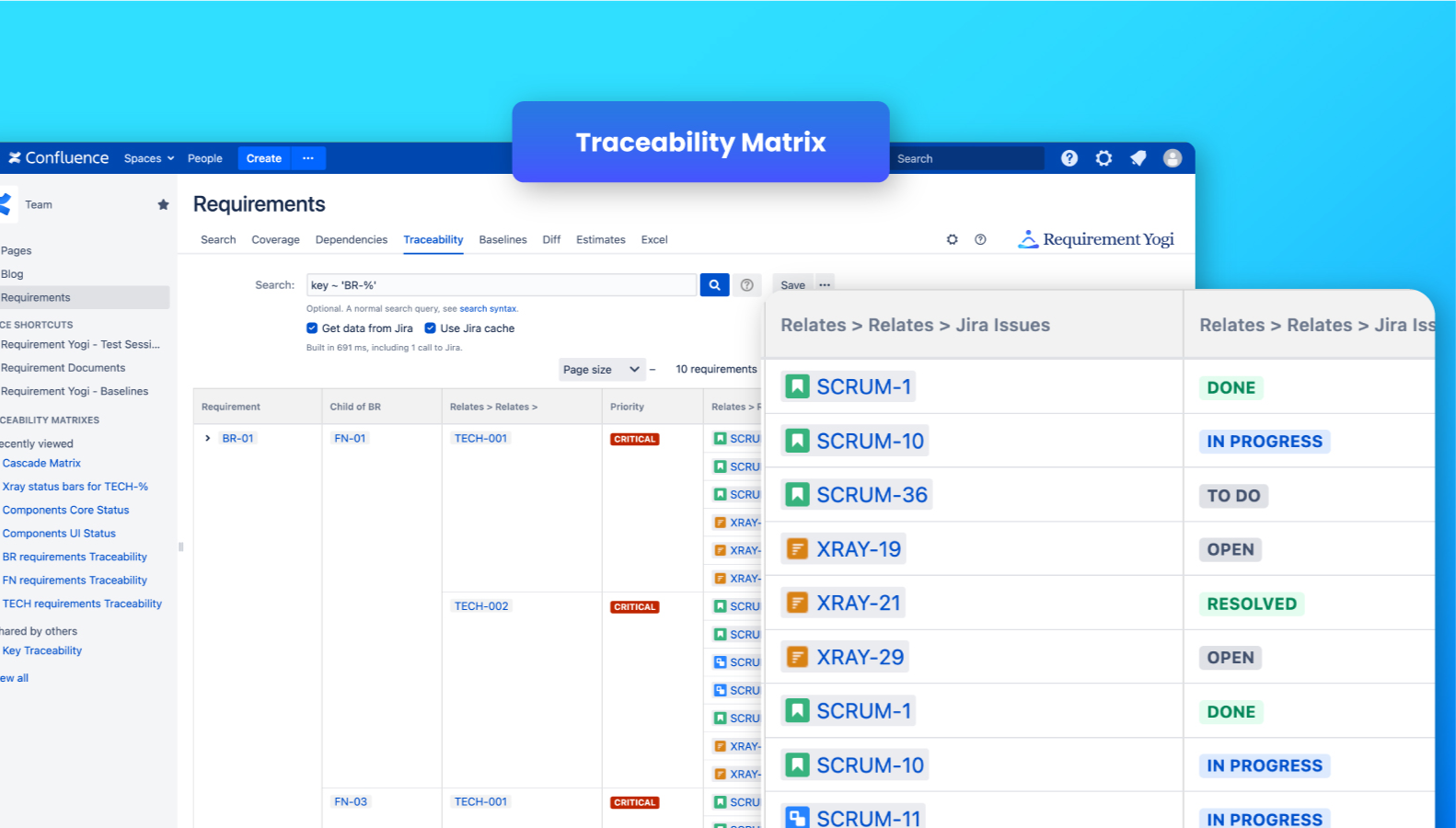Image resolution: width=1456 pixels, height=828 pixels.
Task: Open the Baselines tab
Action: click(503, 239)
